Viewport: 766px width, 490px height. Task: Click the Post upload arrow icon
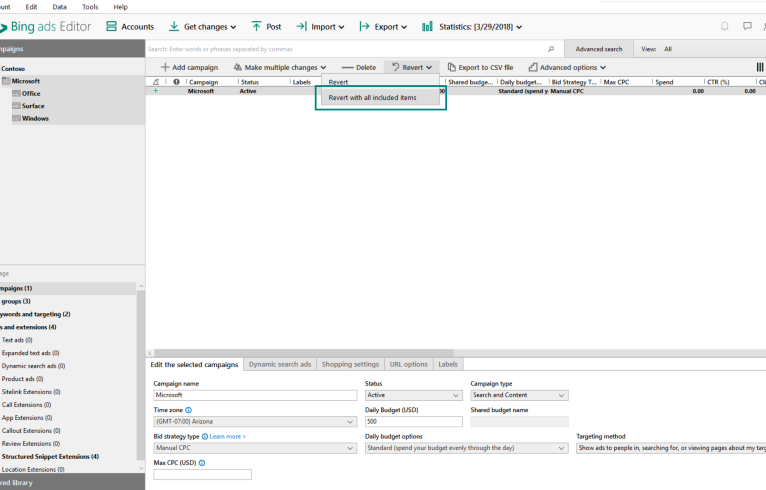pos(257,27)
